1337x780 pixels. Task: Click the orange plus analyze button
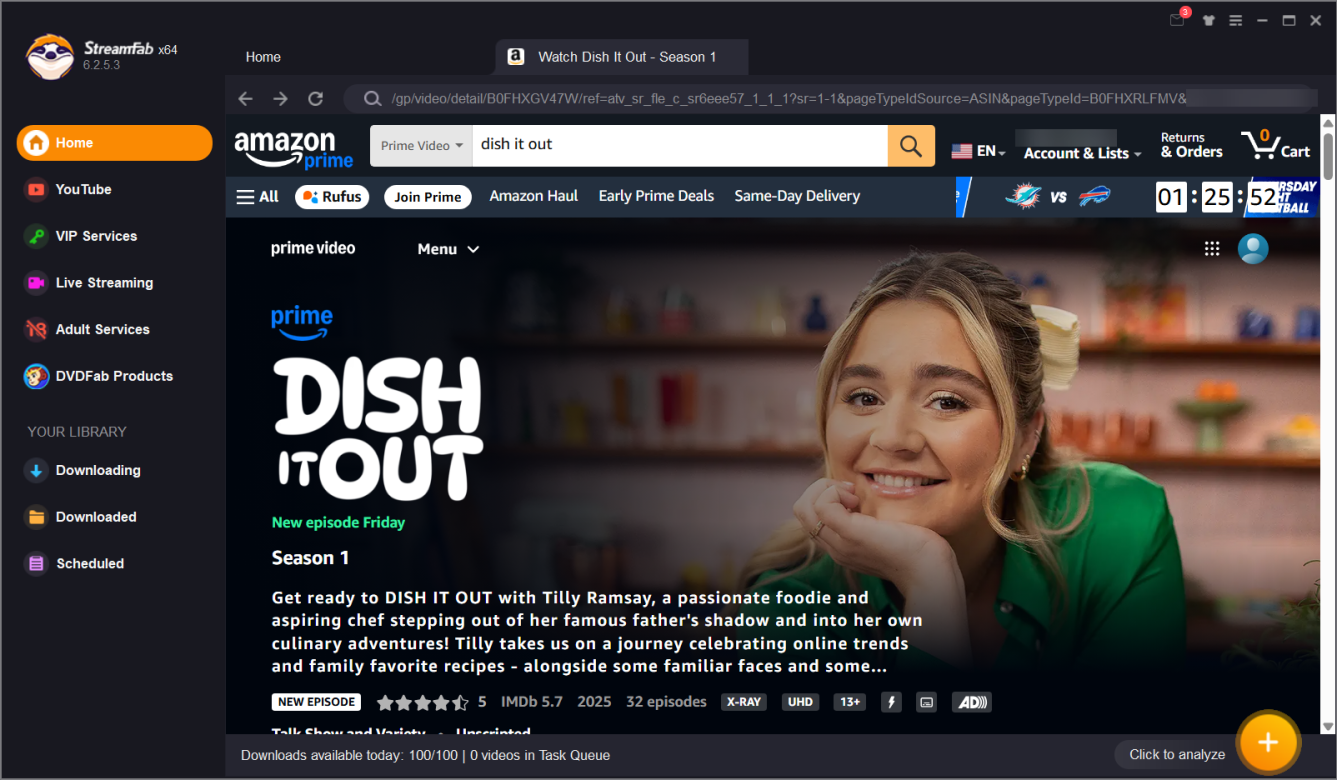[x=1268, y=742]
